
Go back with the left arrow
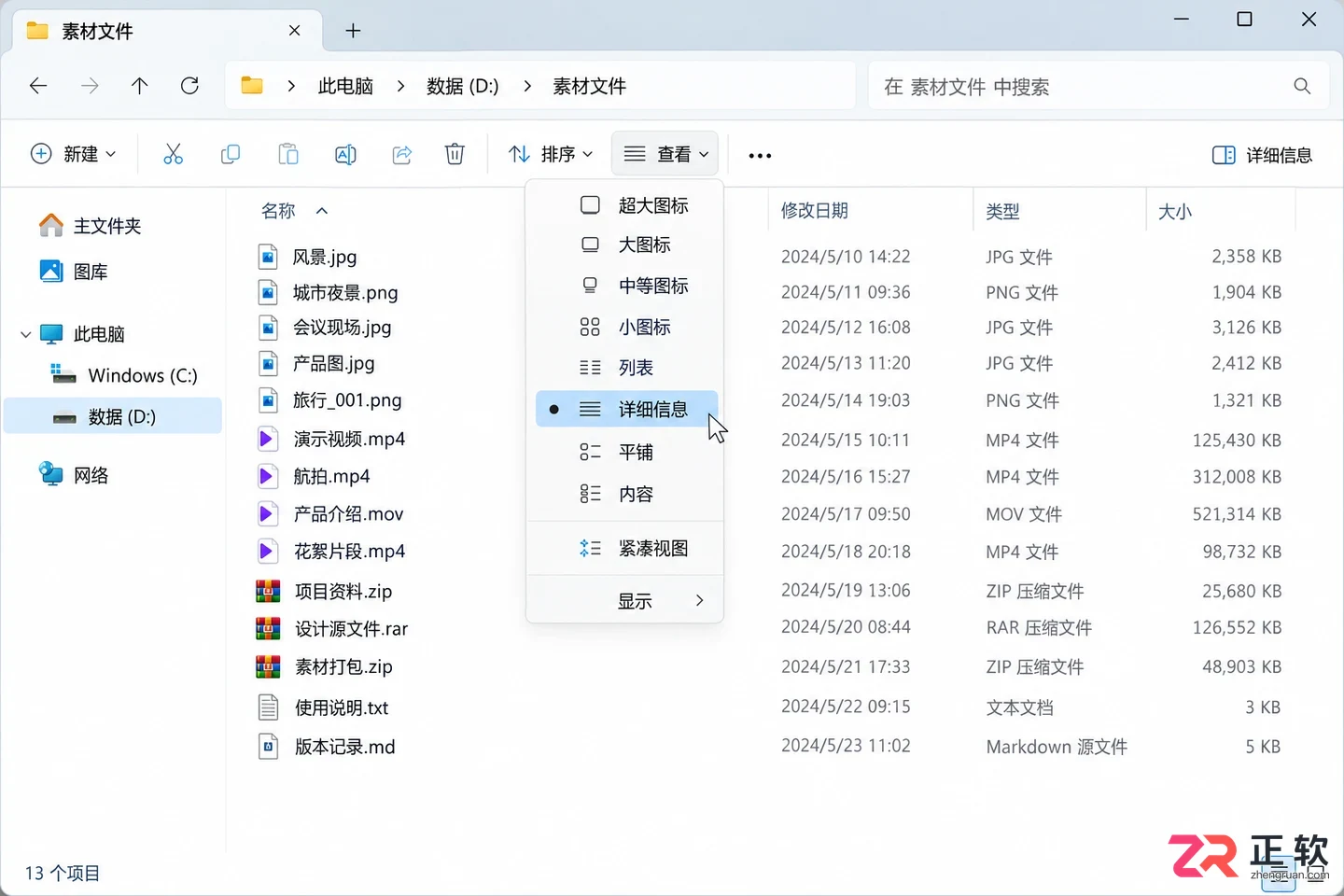38,86
